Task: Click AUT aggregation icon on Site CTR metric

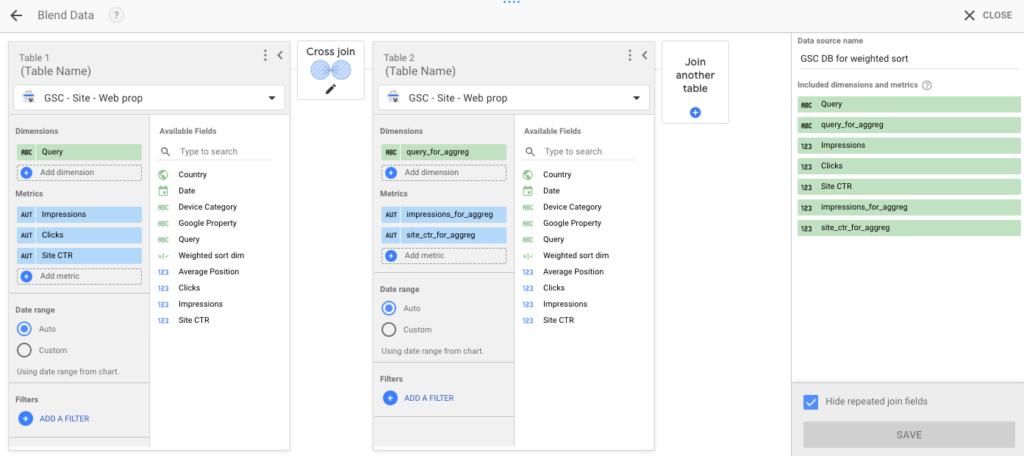Action: [26, 255]
